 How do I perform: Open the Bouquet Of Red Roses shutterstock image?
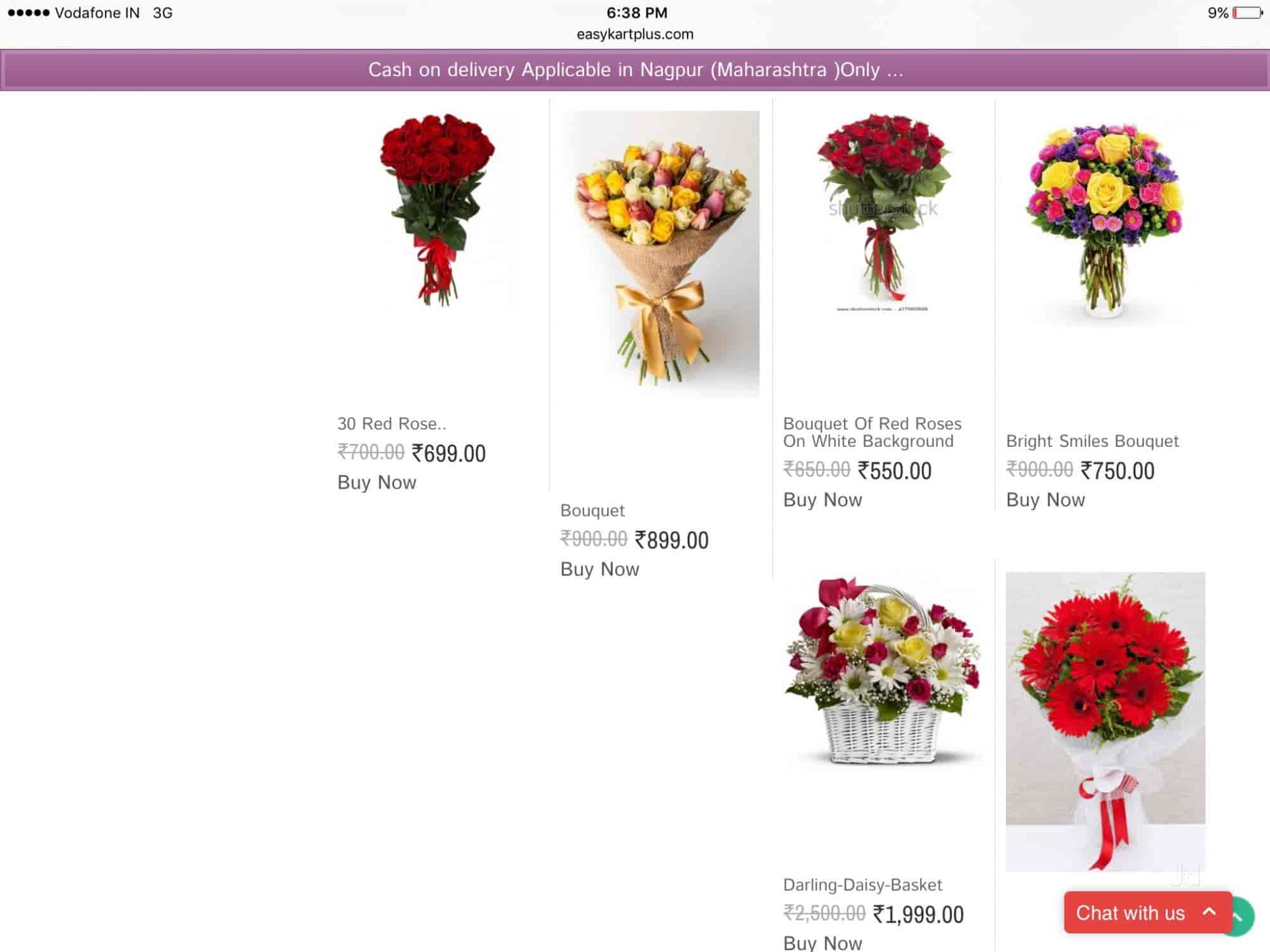(883, 211)
